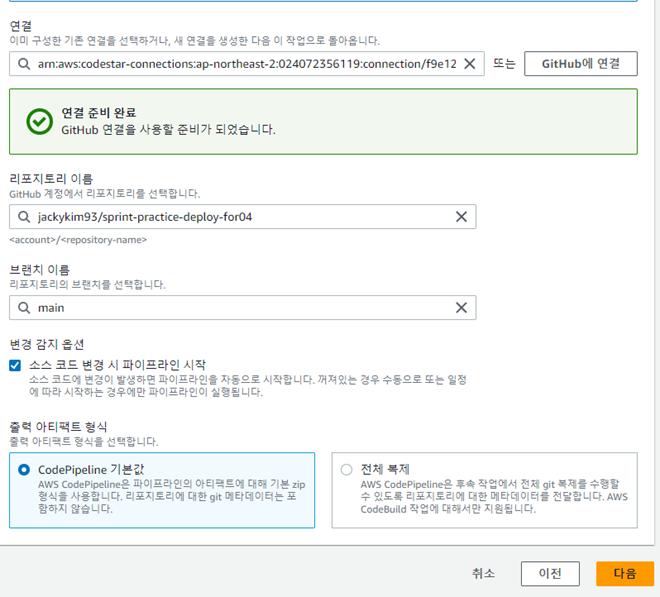This screenshot has width=660, height=597.
Task: Click 전체 복제 description about git 복제
Action: (494, 497)
